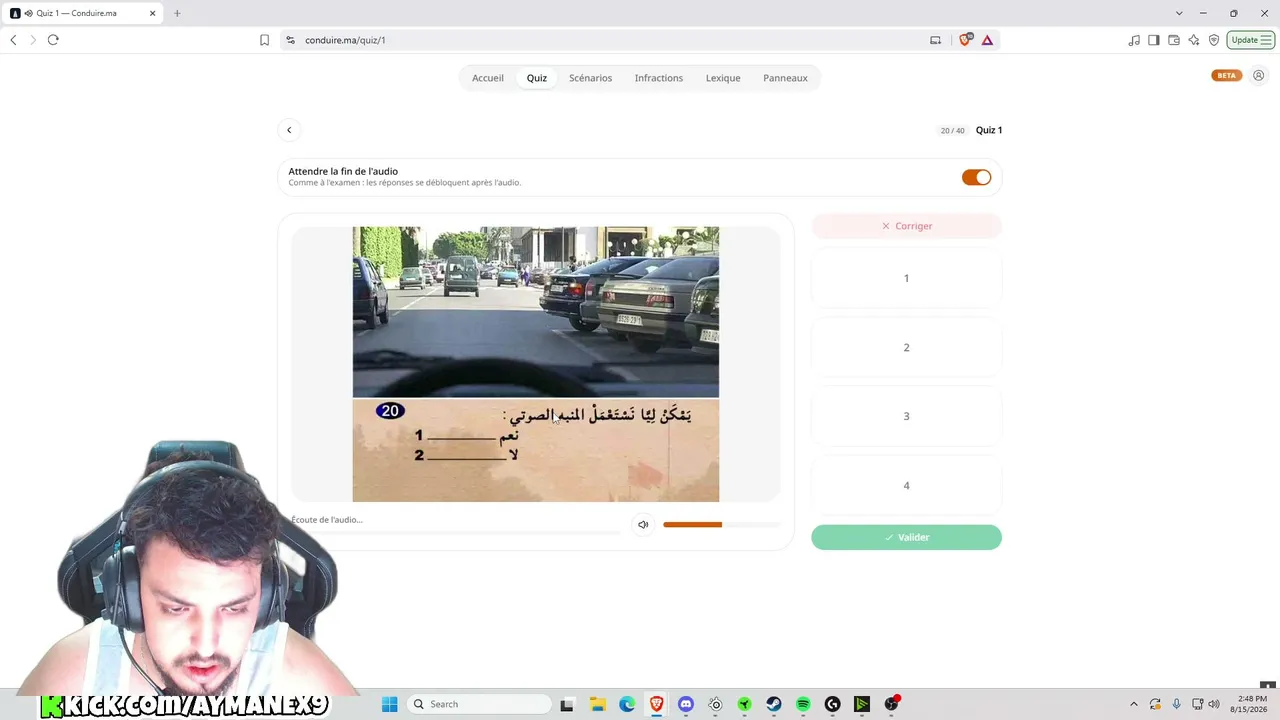The width and height of the screenshot is (1280, 720).
Task: Open the Panneaux nav tab
Action: [x=785, y=78]
